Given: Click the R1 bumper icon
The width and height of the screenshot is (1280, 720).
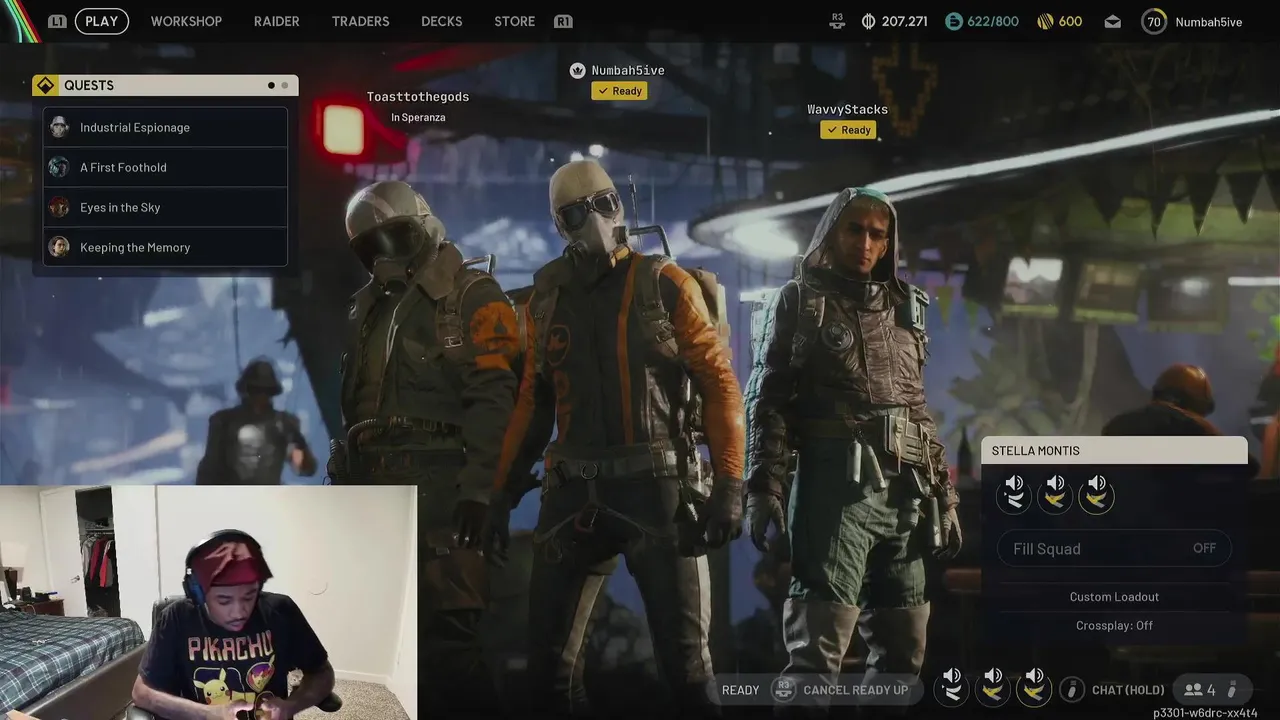Looking at the screenshot, I should (x=563, y=21).
